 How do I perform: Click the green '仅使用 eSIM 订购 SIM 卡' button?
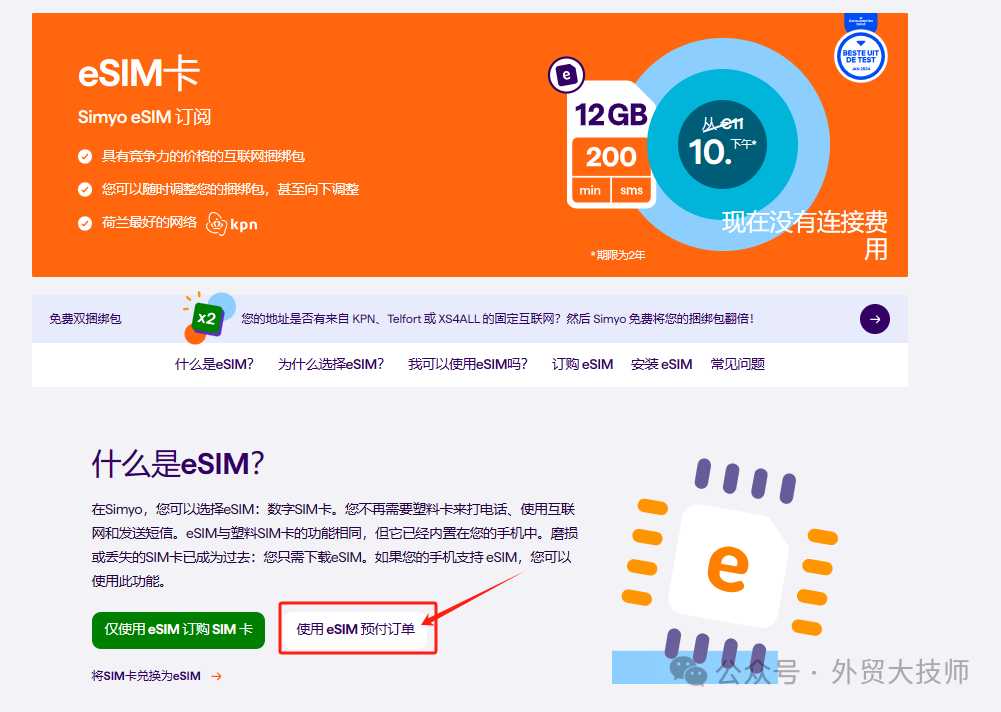point(178,630)
